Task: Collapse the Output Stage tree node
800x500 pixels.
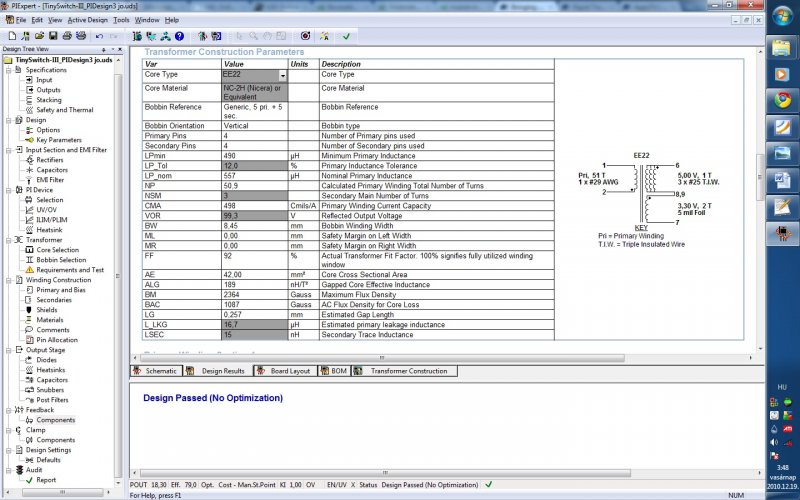Action: [x=9, y=350]
